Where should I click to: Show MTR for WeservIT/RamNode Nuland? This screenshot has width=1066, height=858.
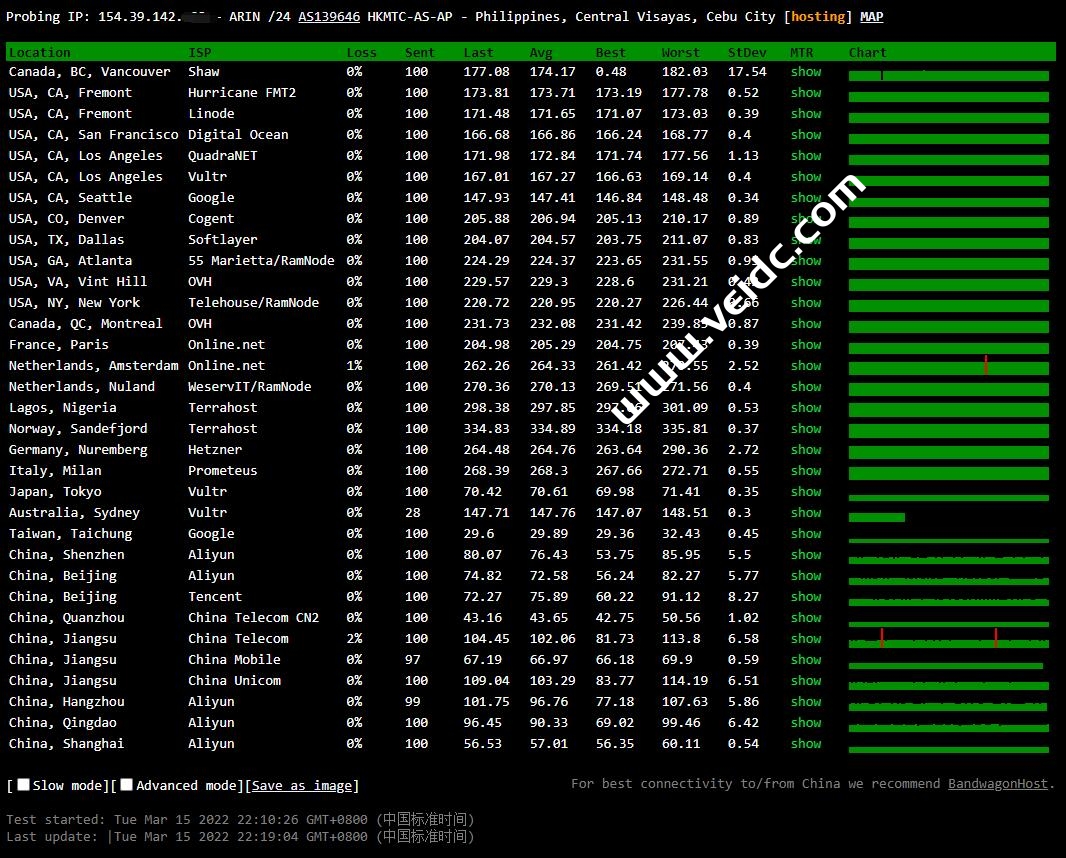pyautogui.click(x=806, y=386)
